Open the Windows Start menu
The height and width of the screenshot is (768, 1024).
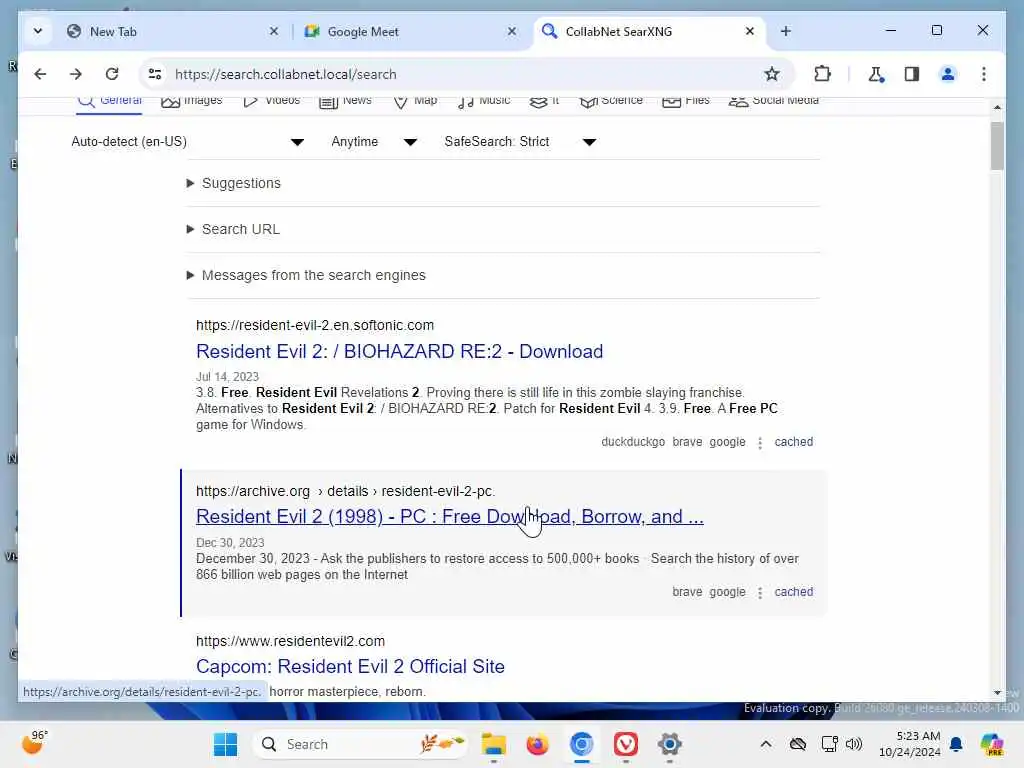pyautogui.click(x=226, y=744)
